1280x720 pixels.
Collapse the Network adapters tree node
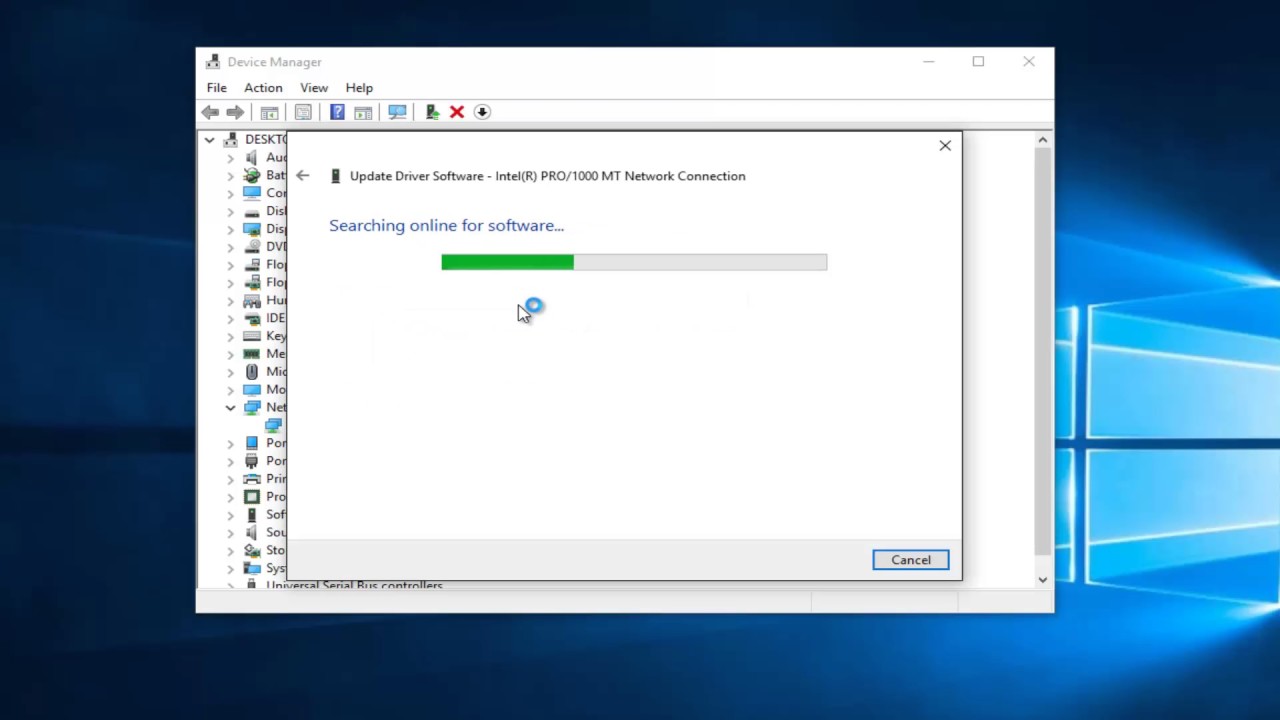pyautogui.click(x=230, y=407)
